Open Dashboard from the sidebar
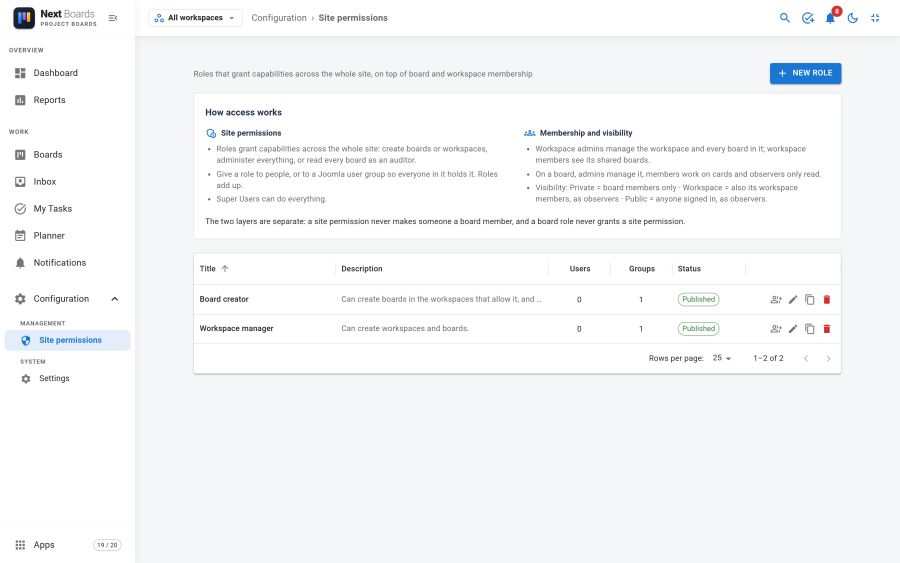The width and height of the screenshot is (900, 563). (x=68, y=73)
